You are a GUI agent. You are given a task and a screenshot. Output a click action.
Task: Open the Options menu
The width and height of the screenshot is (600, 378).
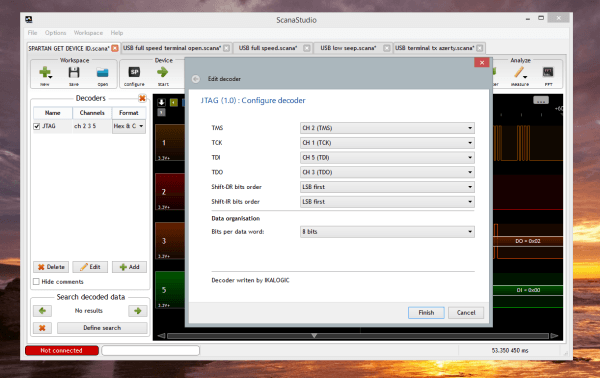tap(55, 33)
